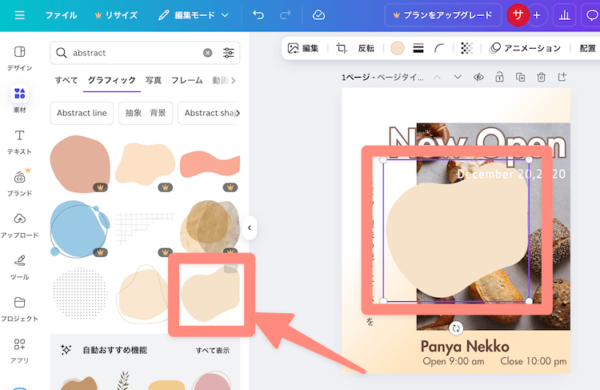Open the transparency checkerboard icon
Viewport: 600px width, 390px height.
[466, 48]
